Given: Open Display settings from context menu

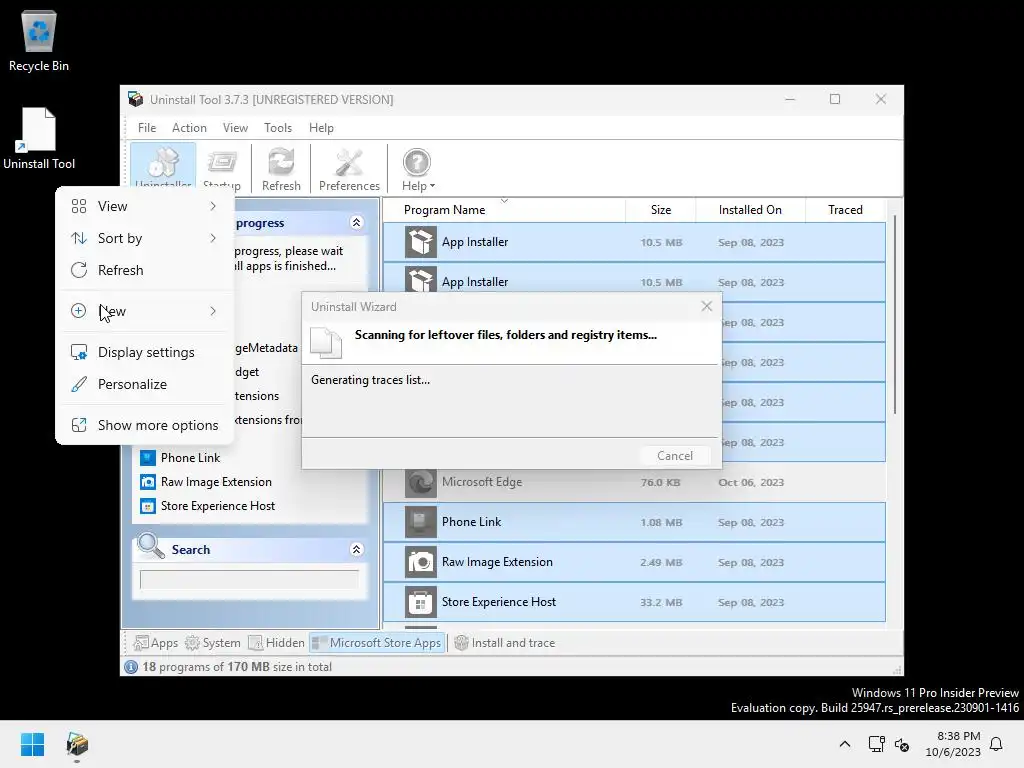Looking at the screenshot, I should point(144,353).
